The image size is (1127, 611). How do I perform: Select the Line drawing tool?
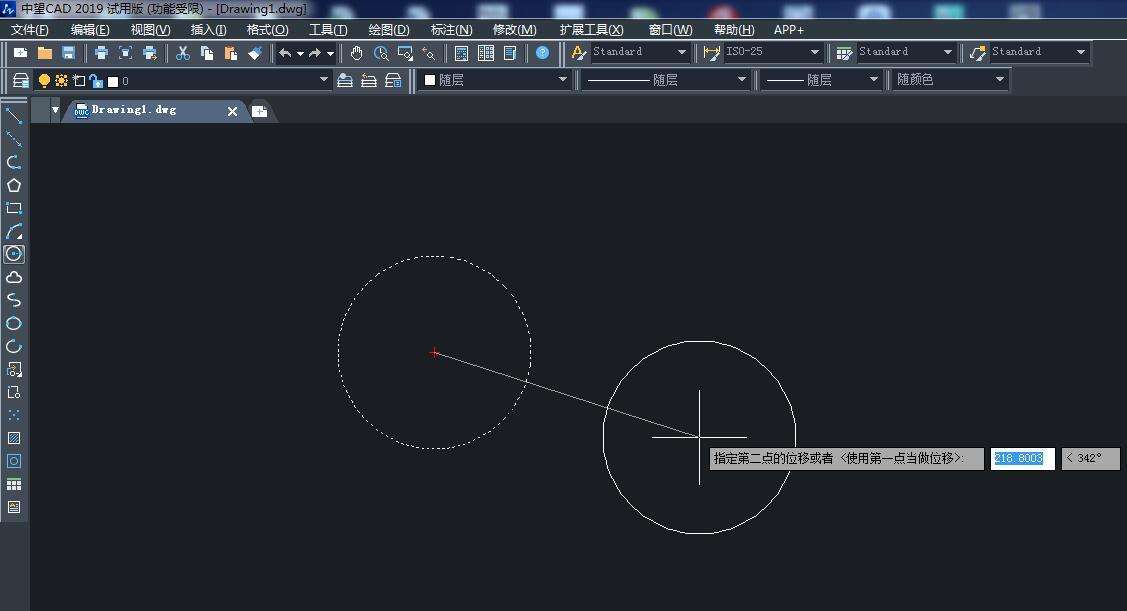pyautogui.click(x=14, y=116)
